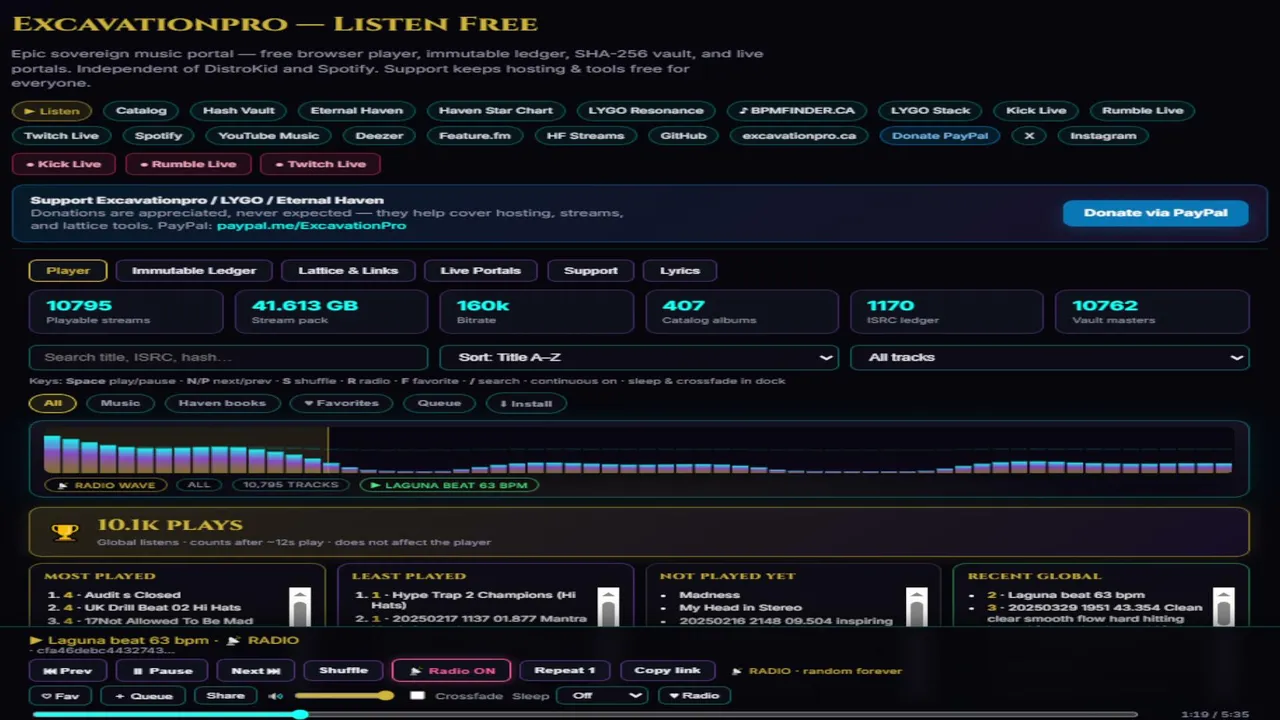The height and width of the screenshot is (720, 1280).
Task: Click the Install download chip
Action: [x=526, y=403]
